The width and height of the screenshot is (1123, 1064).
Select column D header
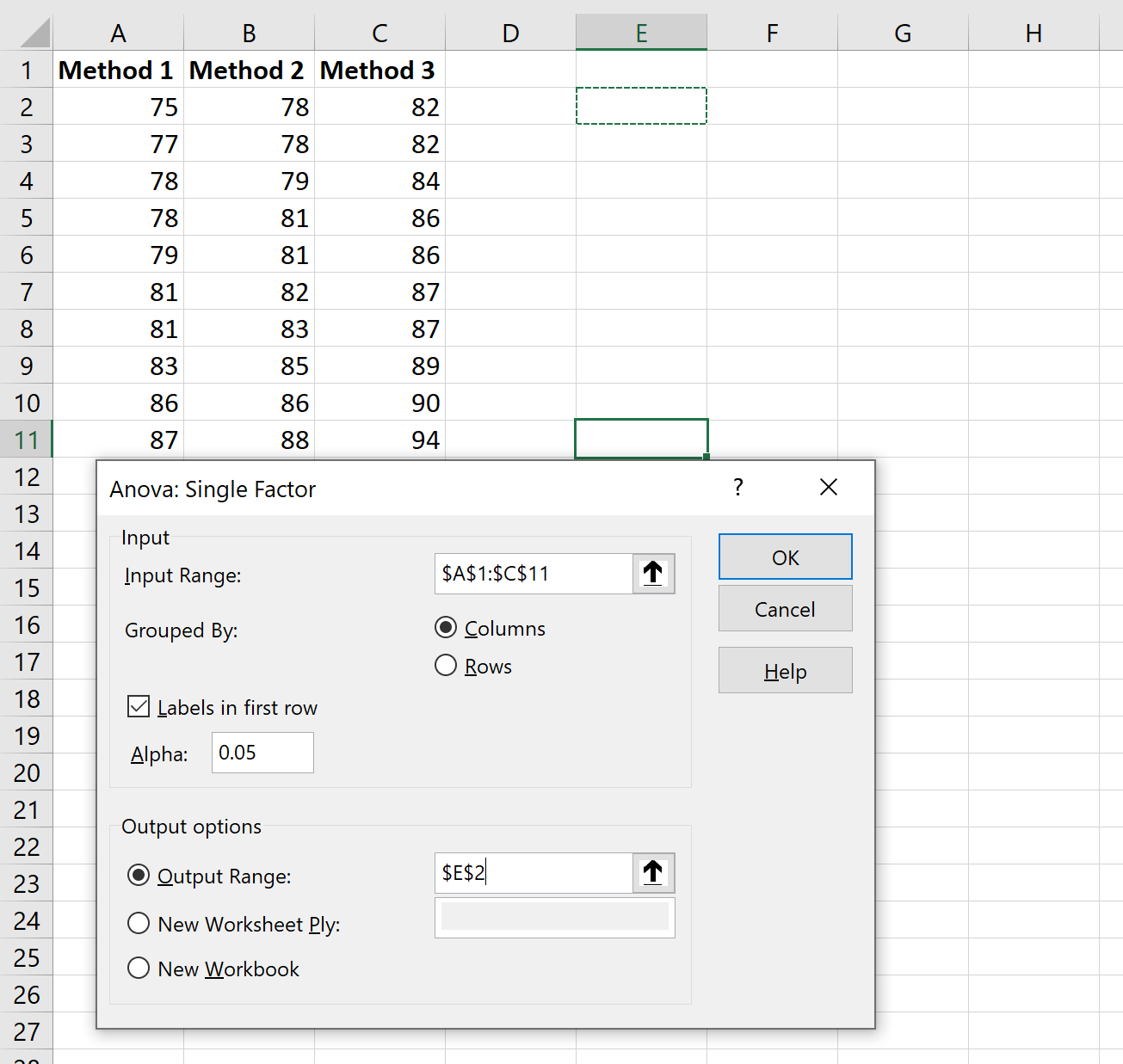(511, 34)
